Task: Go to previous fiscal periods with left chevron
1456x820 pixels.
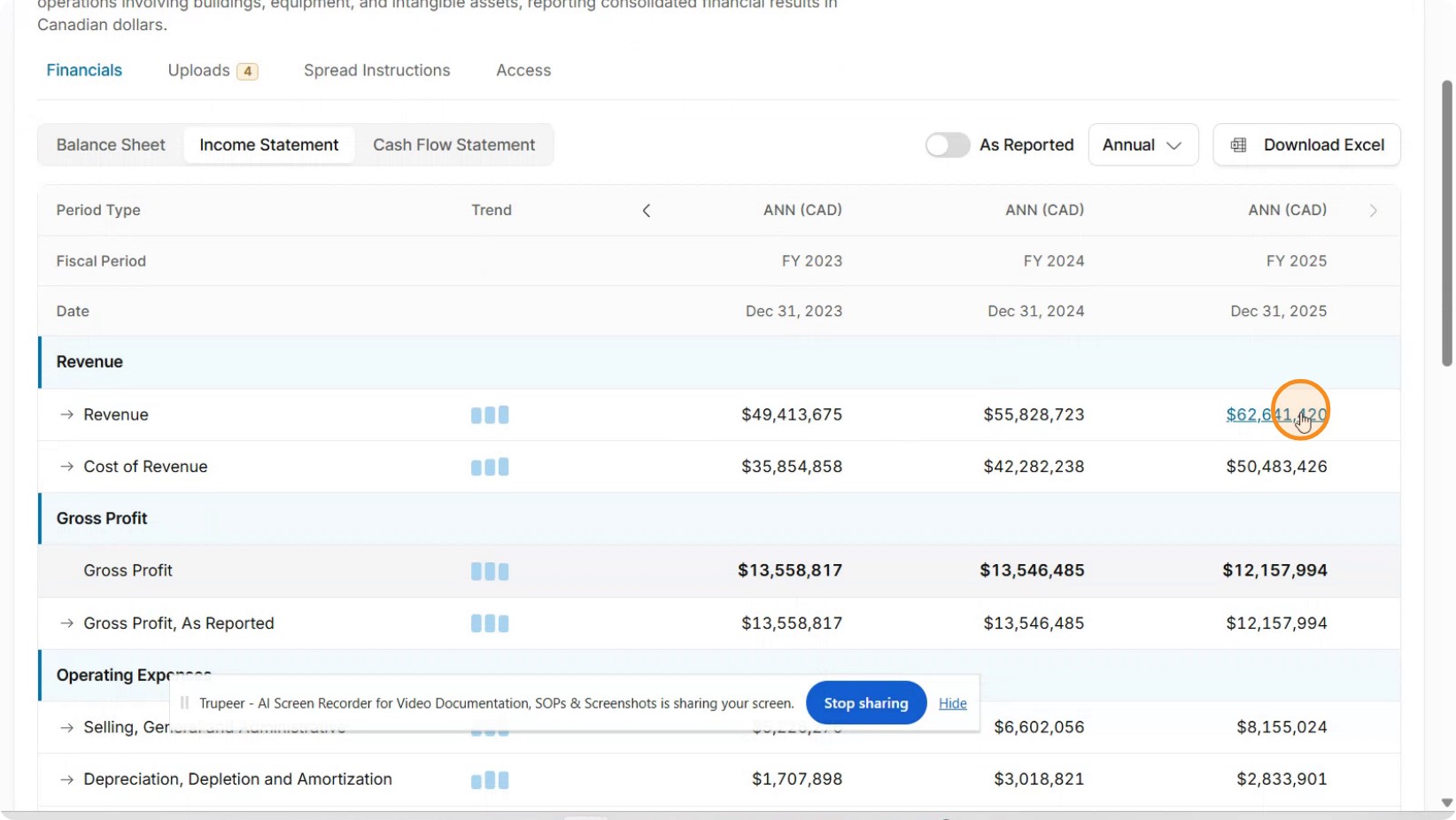Action: [x=647, y=210]
